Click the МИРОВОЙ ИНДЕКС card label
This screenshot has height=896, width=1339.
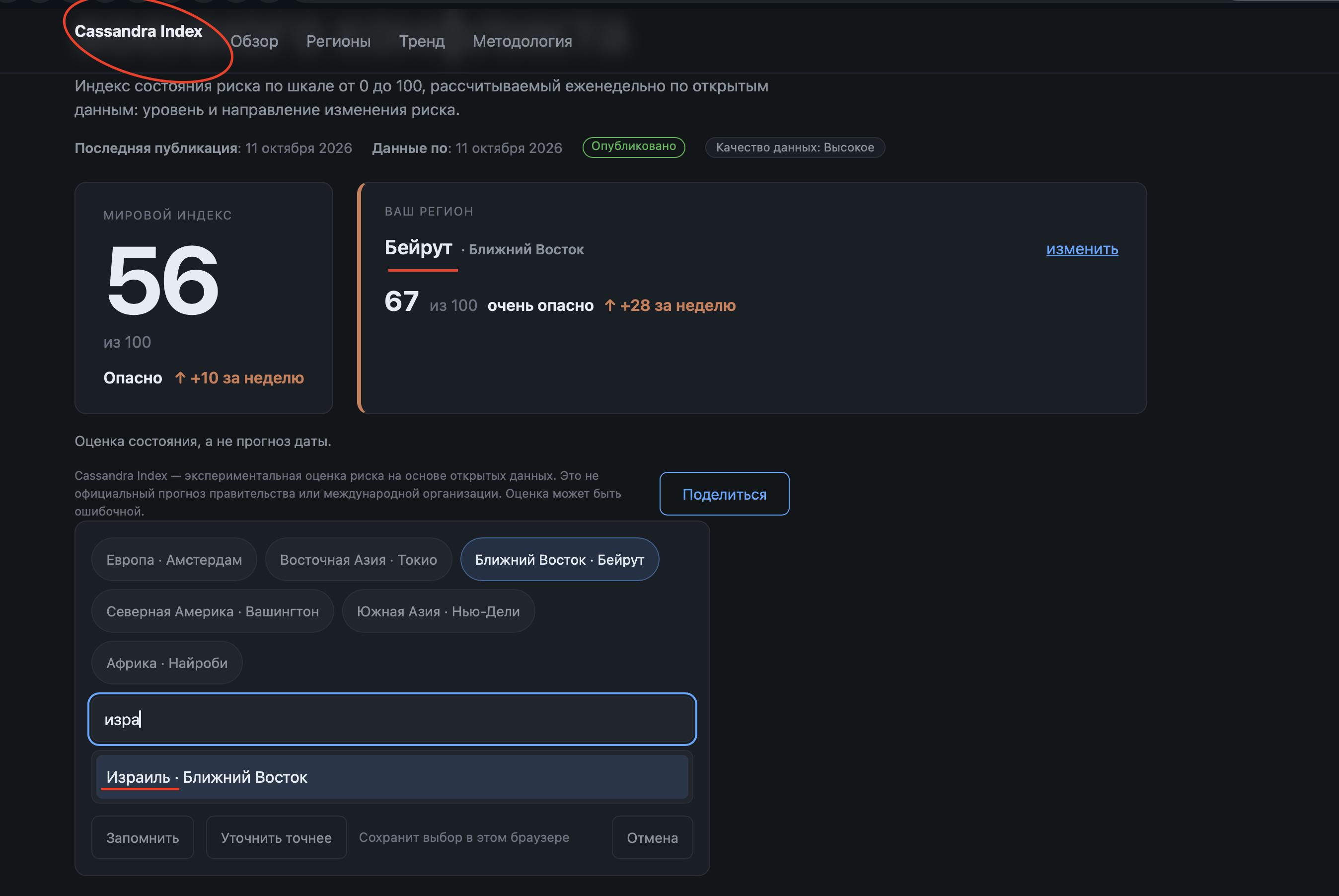tap(167, 215)
